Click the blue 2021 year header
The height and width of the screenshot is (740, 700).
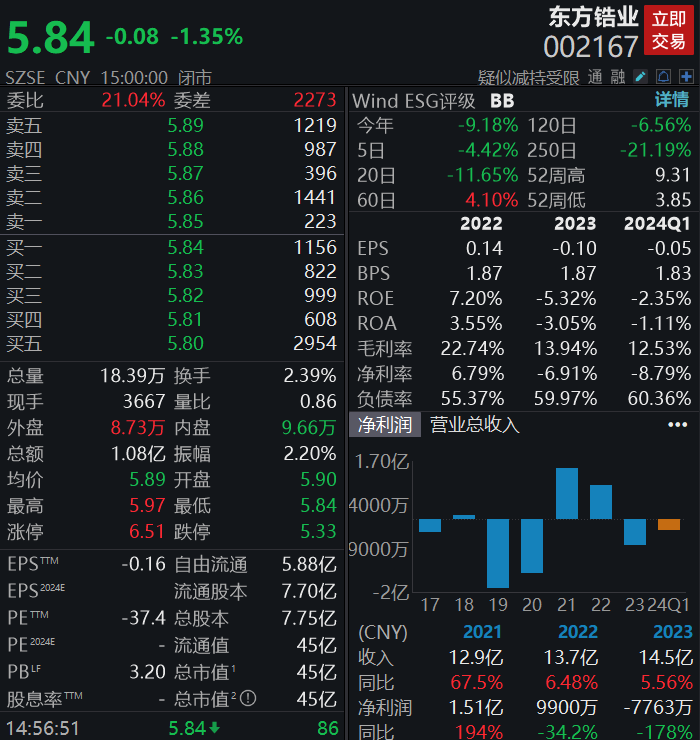pos(482,632)
